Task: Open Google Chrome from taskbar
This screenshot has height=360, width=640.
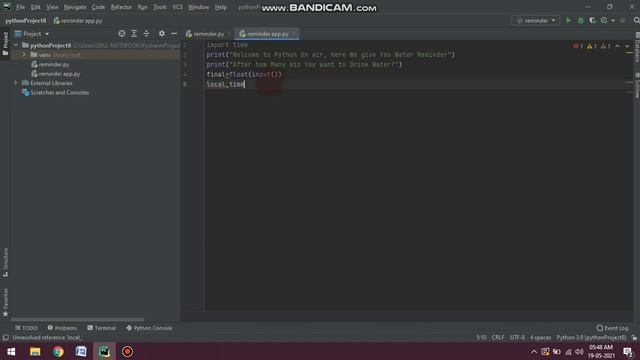Action: [x=58, y=351]
